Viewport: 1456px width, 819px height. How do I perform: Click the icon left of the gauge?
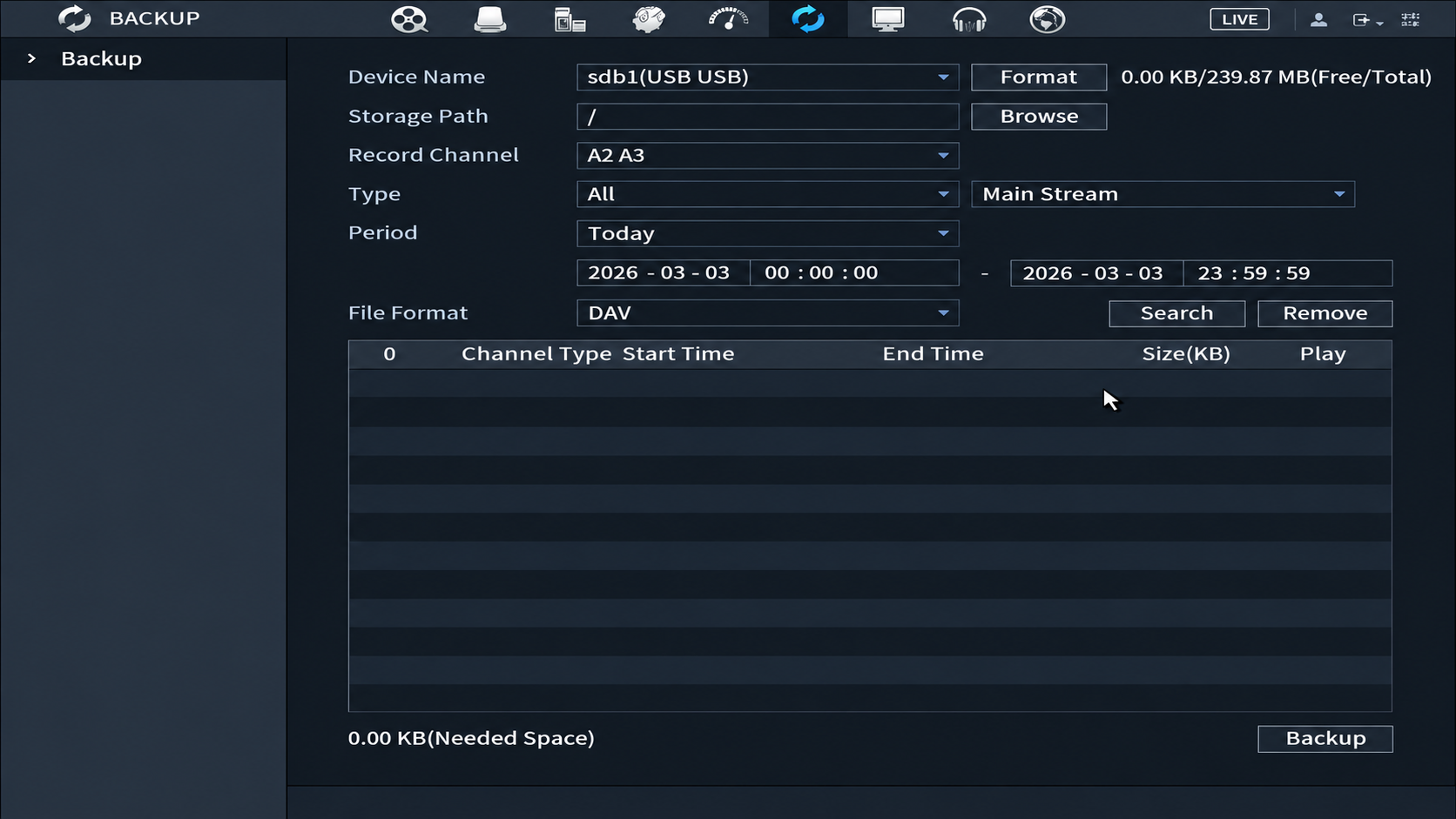pyautogui.click(x=649, y=19)
